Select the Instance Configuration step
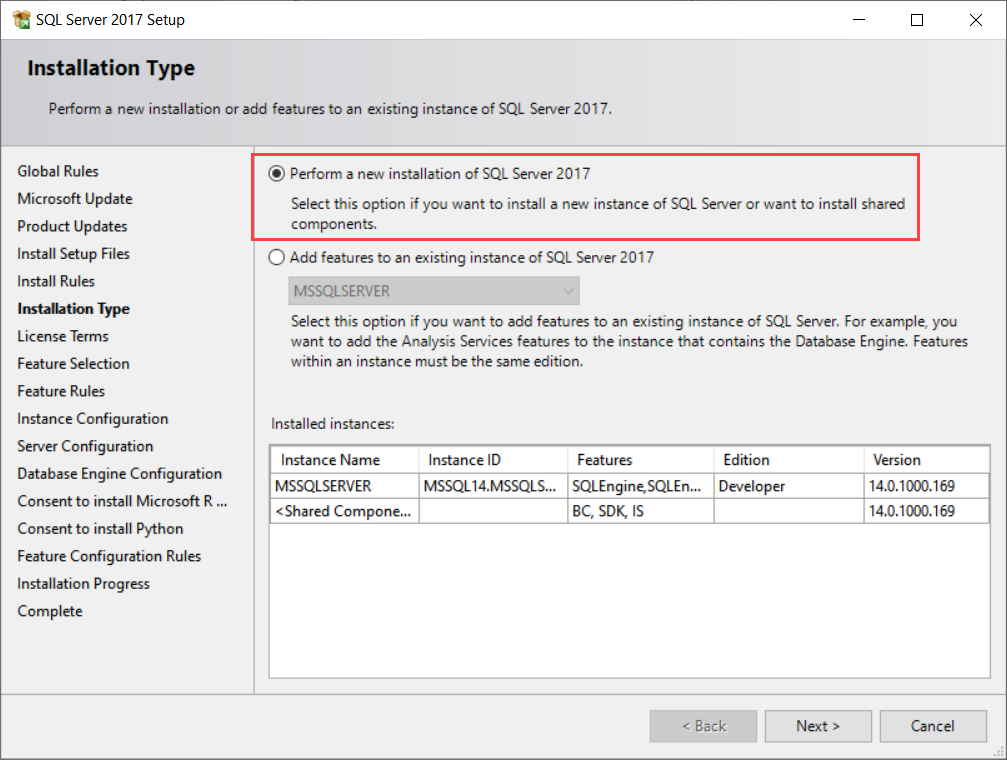 coord(92,418)
